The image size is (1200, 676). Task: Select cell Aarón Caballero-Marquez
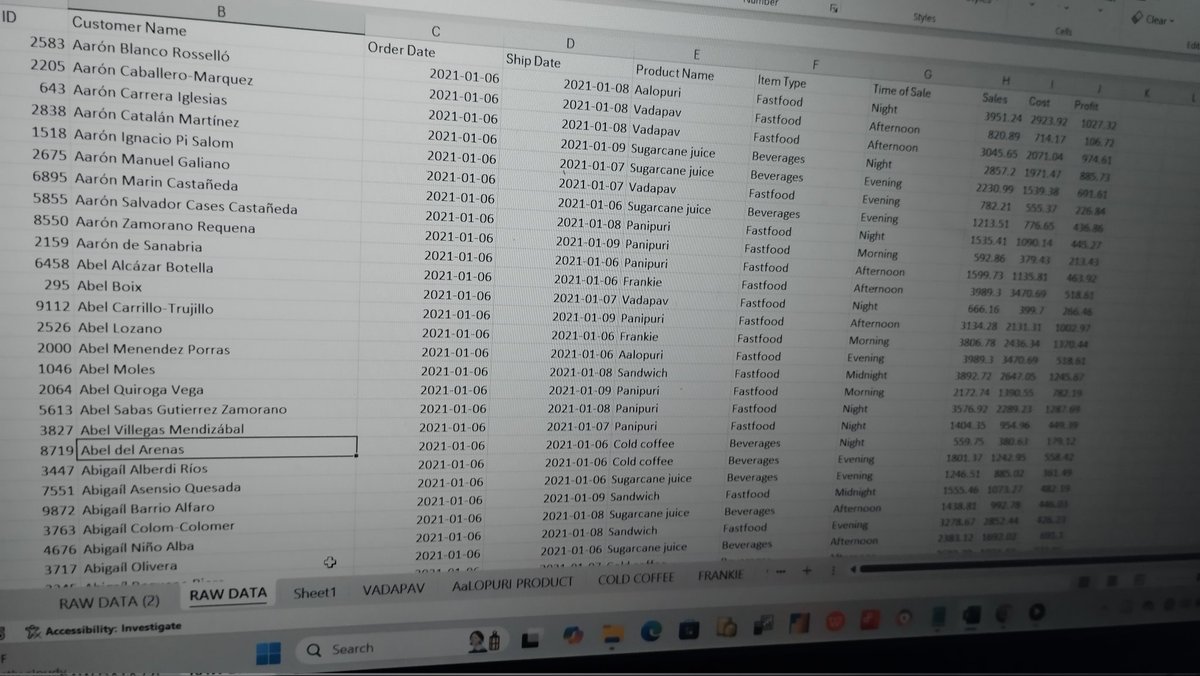coord(163,73)
